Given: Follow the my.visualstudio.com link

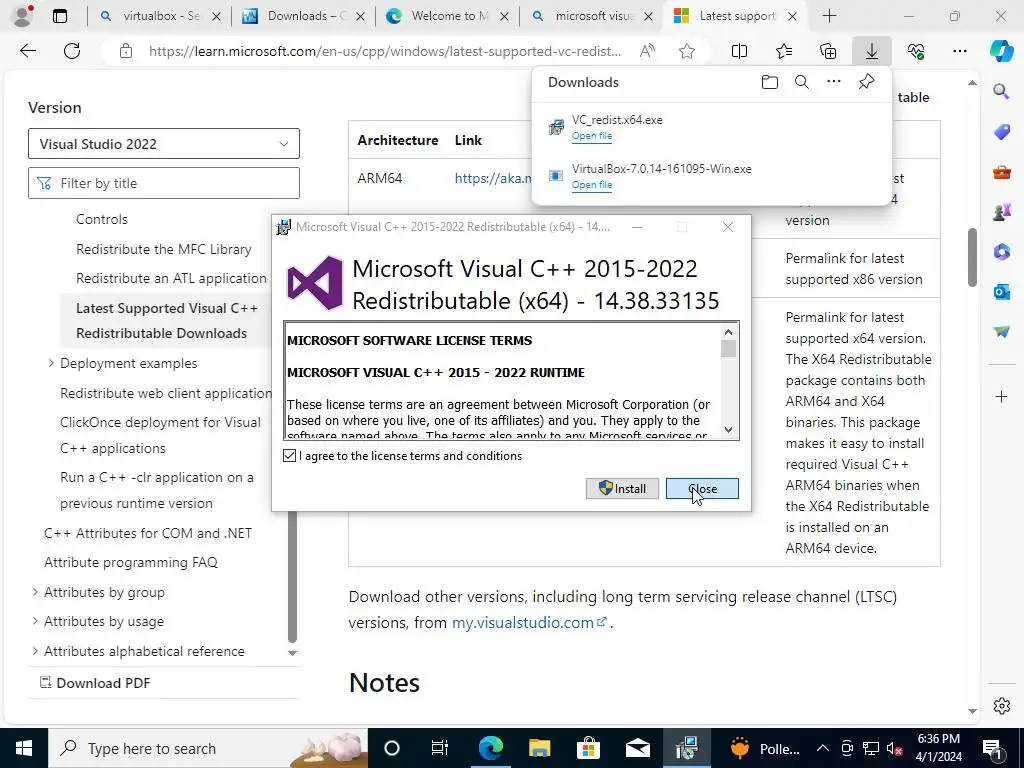Looking at the screenshot, I should [530, 622].
